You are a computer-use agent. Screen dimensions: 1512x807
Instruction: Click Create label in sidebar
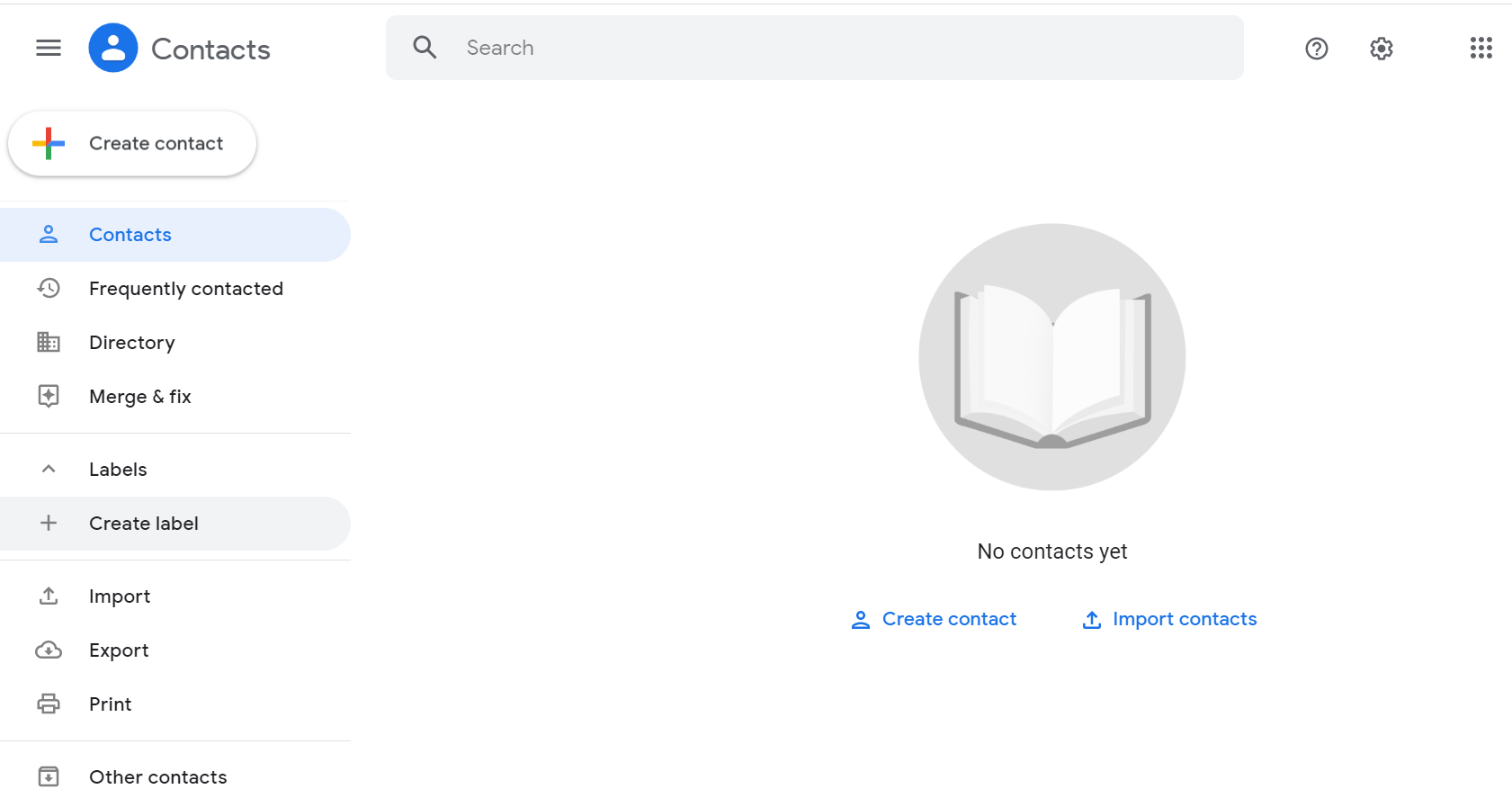click(x=144, y=524)
